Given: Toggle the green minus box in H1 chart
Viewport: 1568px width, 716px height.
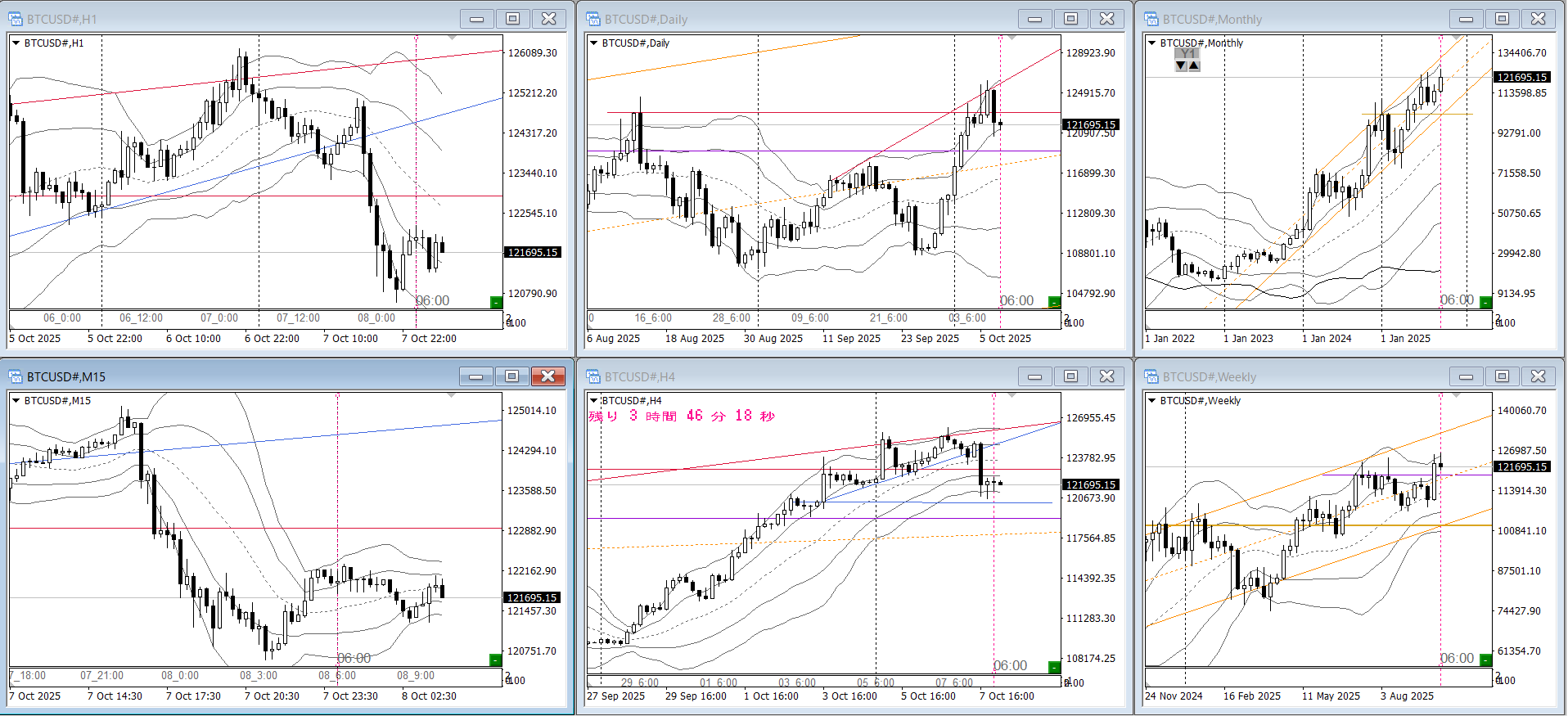Looking at the screenshot, I should [495, 303].
